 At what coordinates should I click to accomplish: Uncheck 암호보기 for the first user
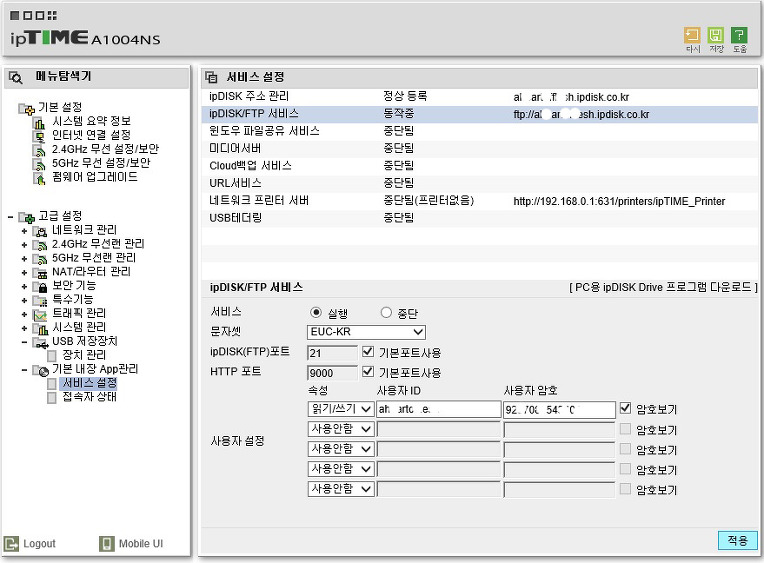click(626, 408)
